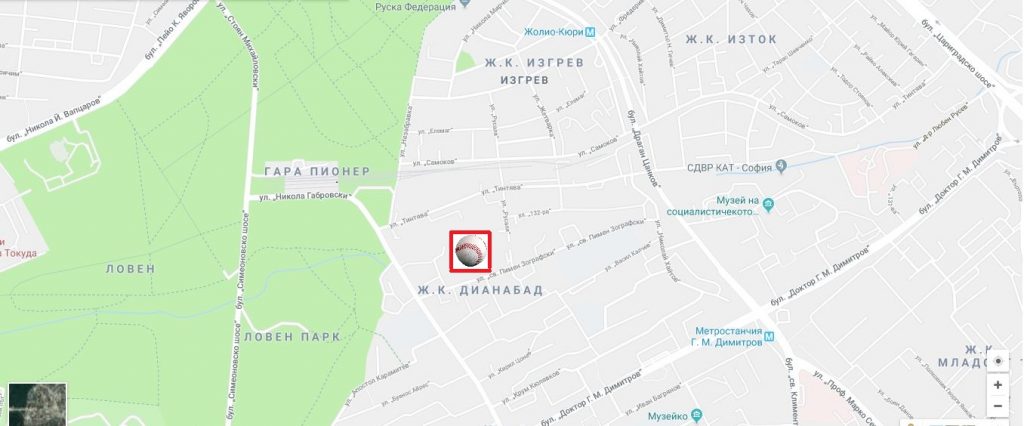Select the ЛОВЕН area label

pyautogui.click(x=131, y=269)
